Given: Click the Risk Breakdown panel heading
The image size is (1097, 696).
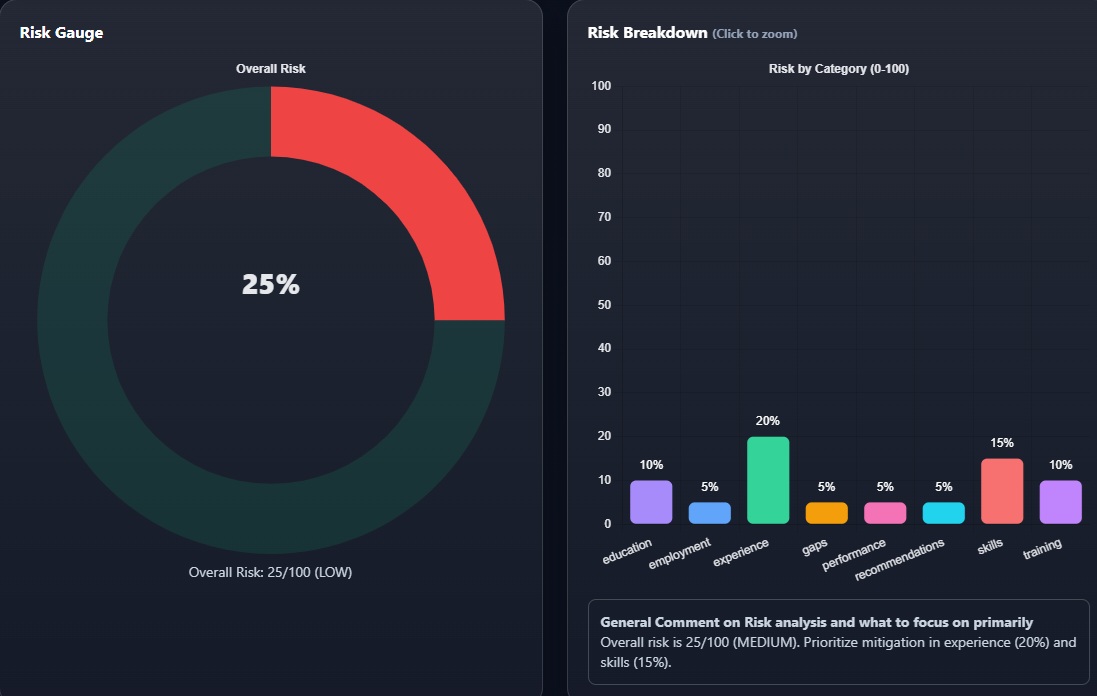Looking at the screenshot, I should click(x=647, y=33).
